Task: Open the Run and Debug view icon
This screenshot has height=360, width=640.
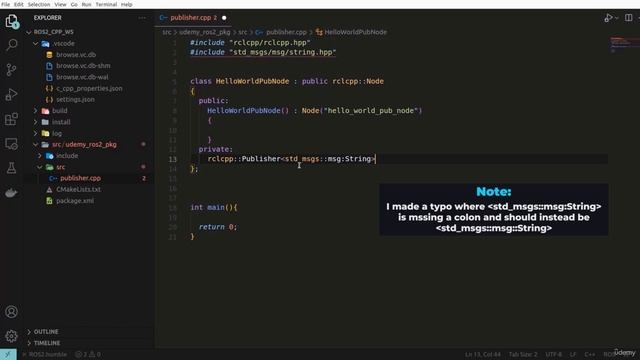Action: coord(11,94)
